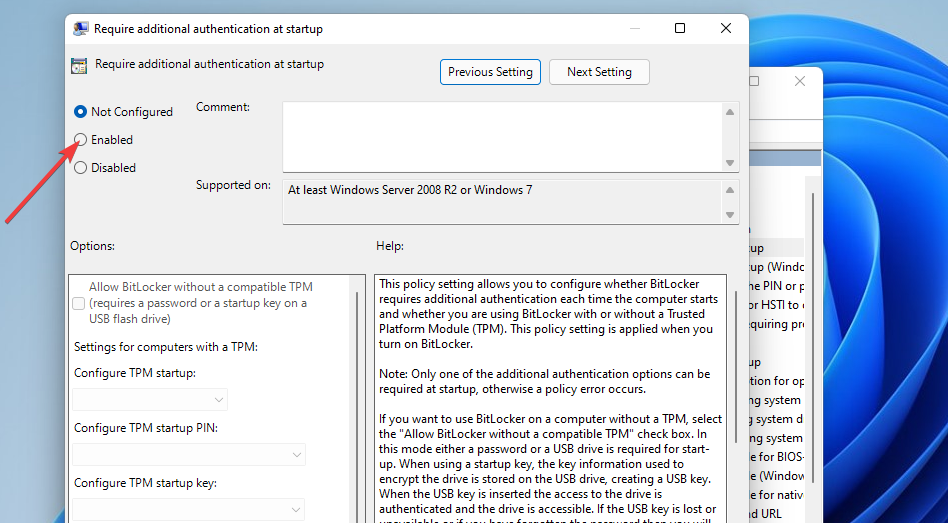Tick Allow BitLocker without a compatible TPM
948x523 pixels.
(x=79, y=304)
